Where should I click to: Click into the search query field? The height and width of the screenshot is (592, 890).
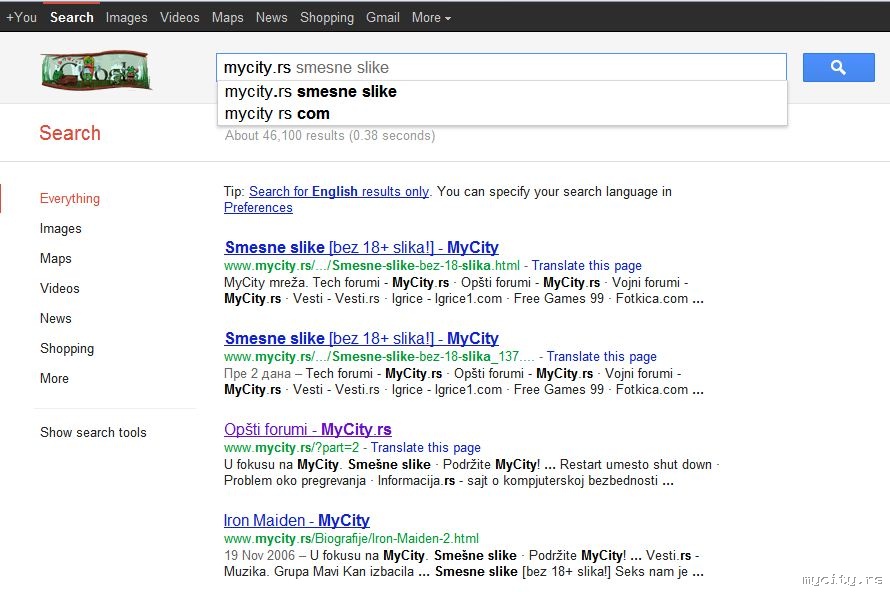[x=501, y=68]
